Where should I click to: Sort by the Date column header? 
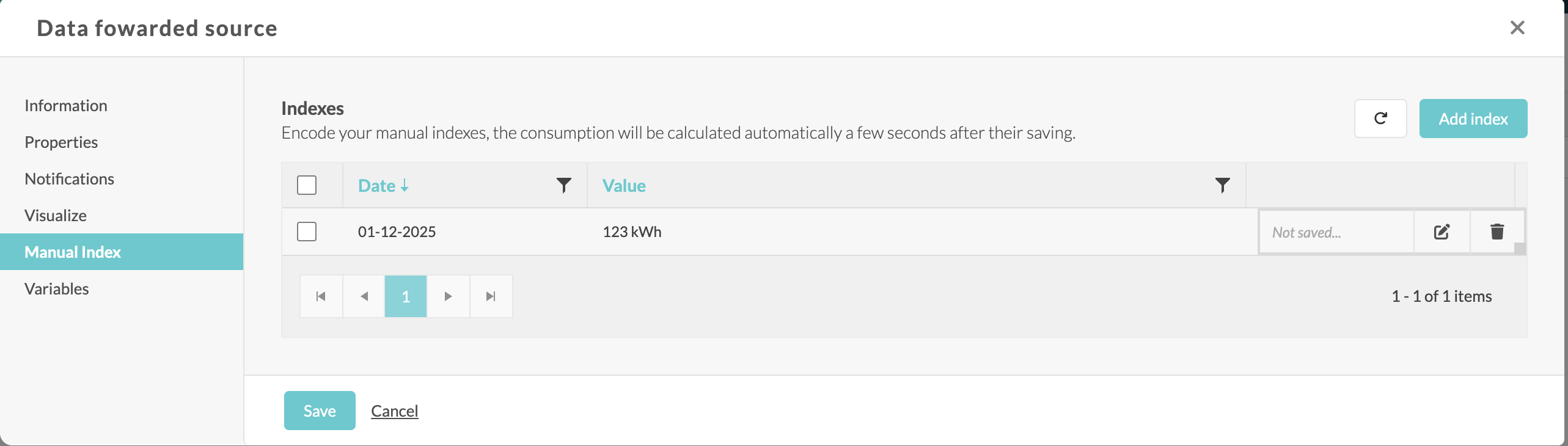pyautogui.click(x=377, y=186)
